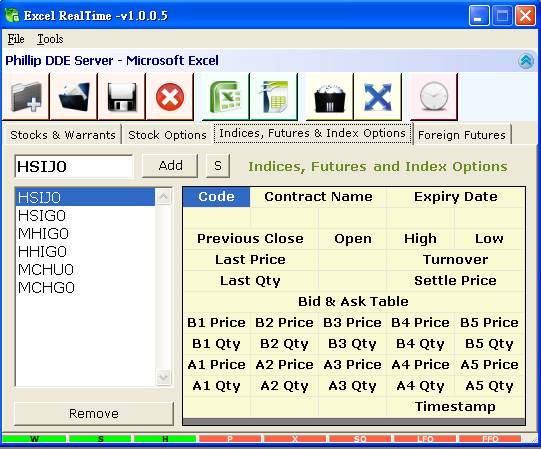The height and width of the screenshot is (449, 541).
Task: Click the clock timer icon
Action: coord(434,97)
